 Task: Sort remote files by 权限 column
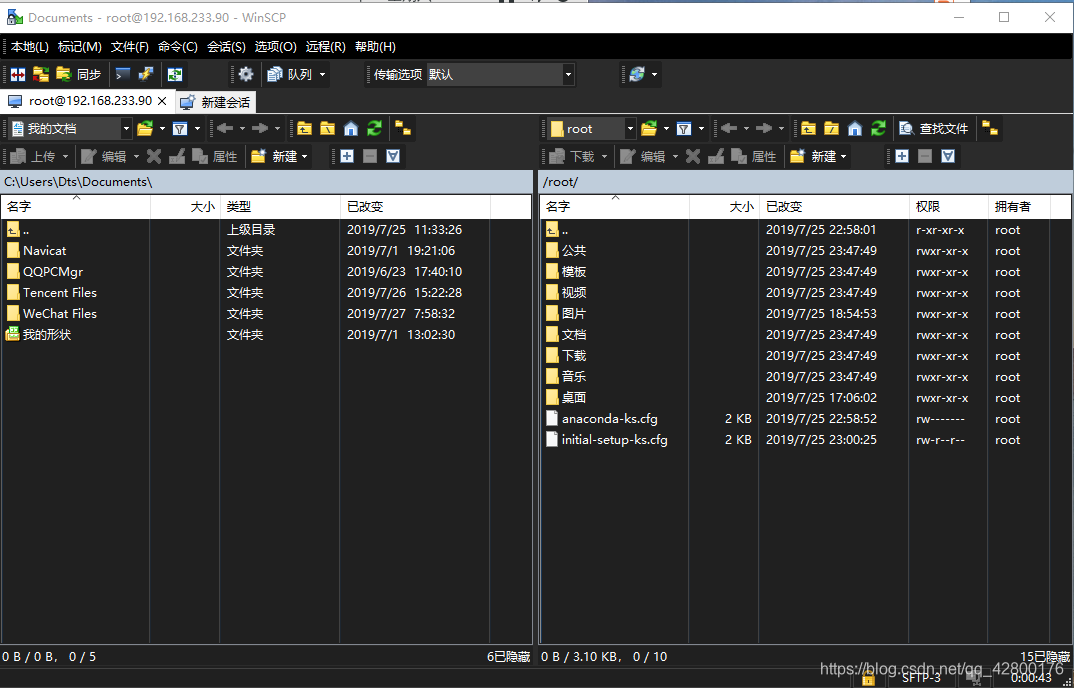click(x=948, y=207)
